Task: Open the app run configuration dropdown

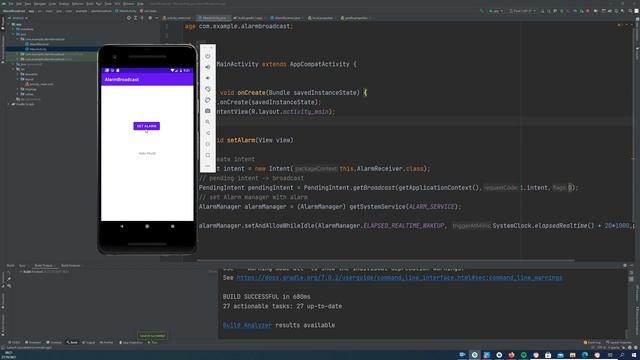Action: point(496,11)
